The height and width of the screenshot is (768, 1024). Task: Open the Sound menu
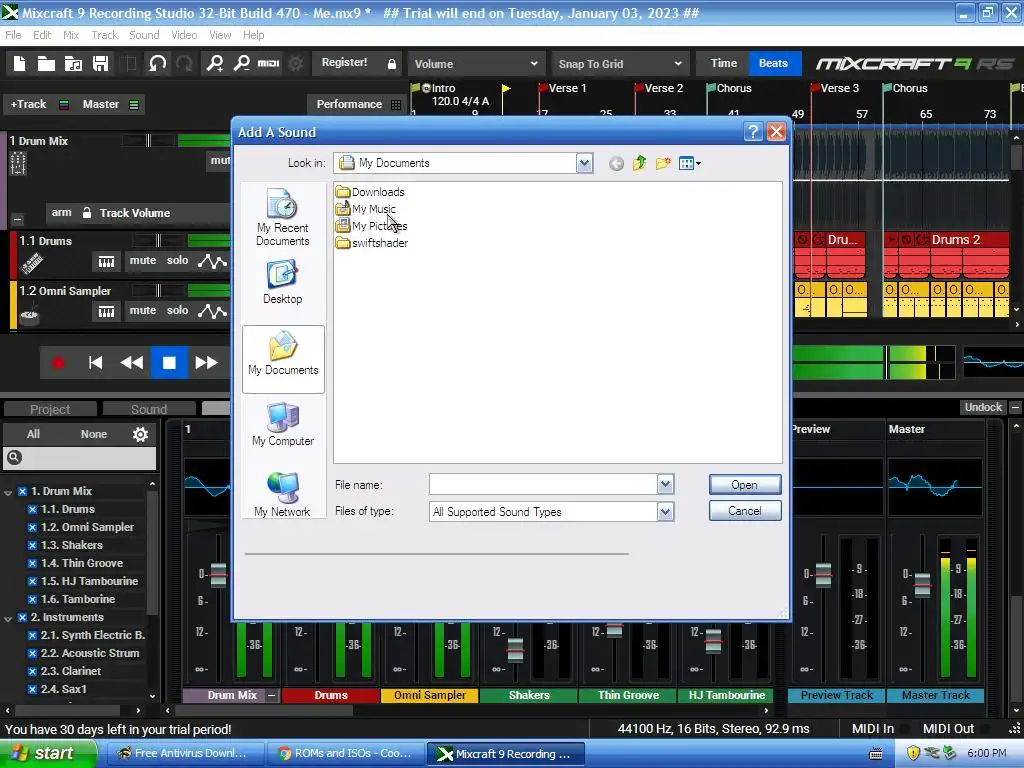[144, 35]
